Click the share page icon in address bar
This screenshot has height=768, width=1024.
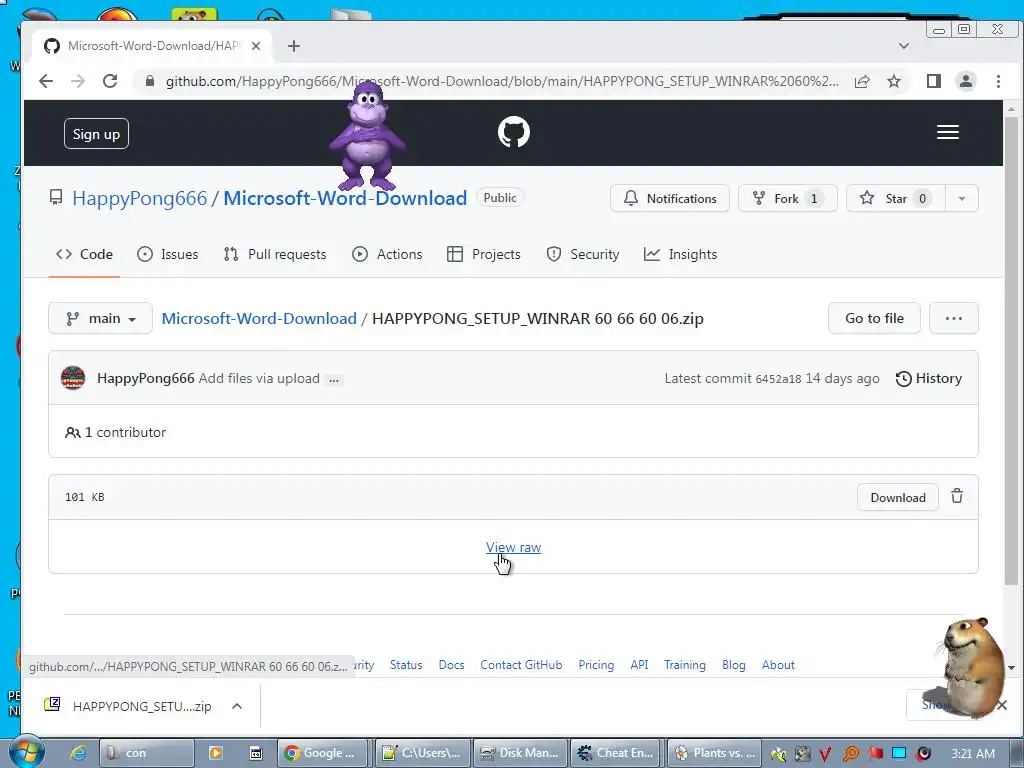(x=862, y=81)
